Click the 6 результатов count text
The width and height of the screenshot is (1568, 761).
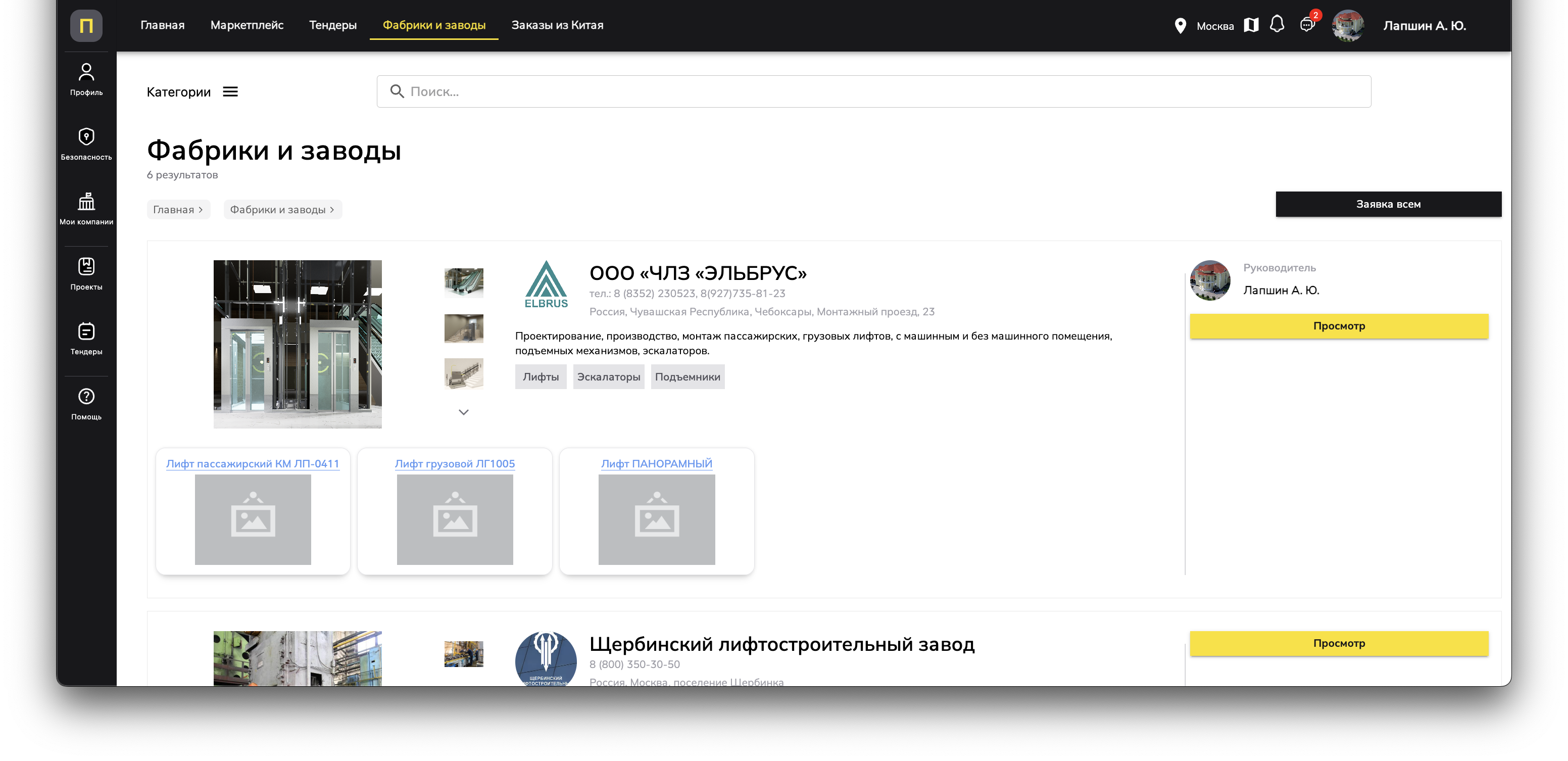[182, 175]
